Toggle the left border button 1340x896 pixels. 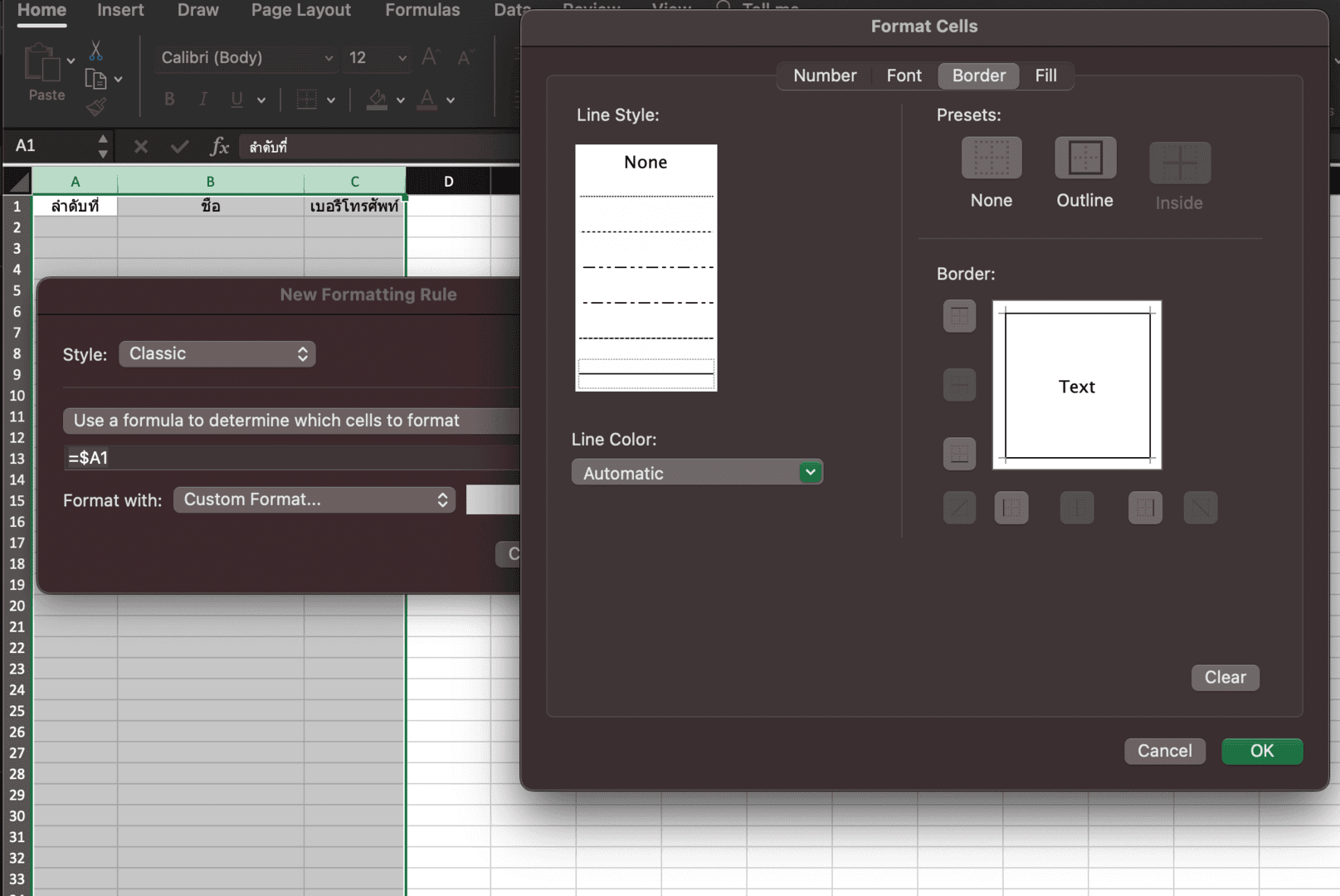point(1011,508)
